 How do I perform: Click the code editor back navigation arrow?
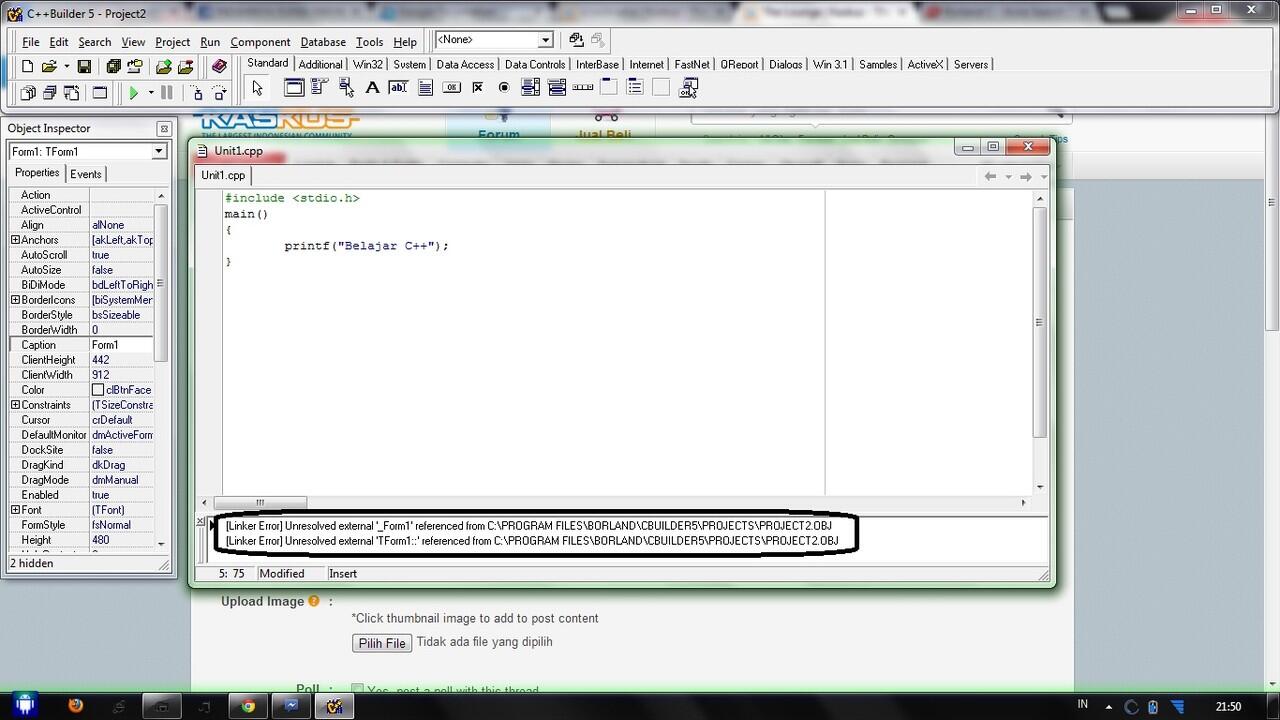[990, 176]
